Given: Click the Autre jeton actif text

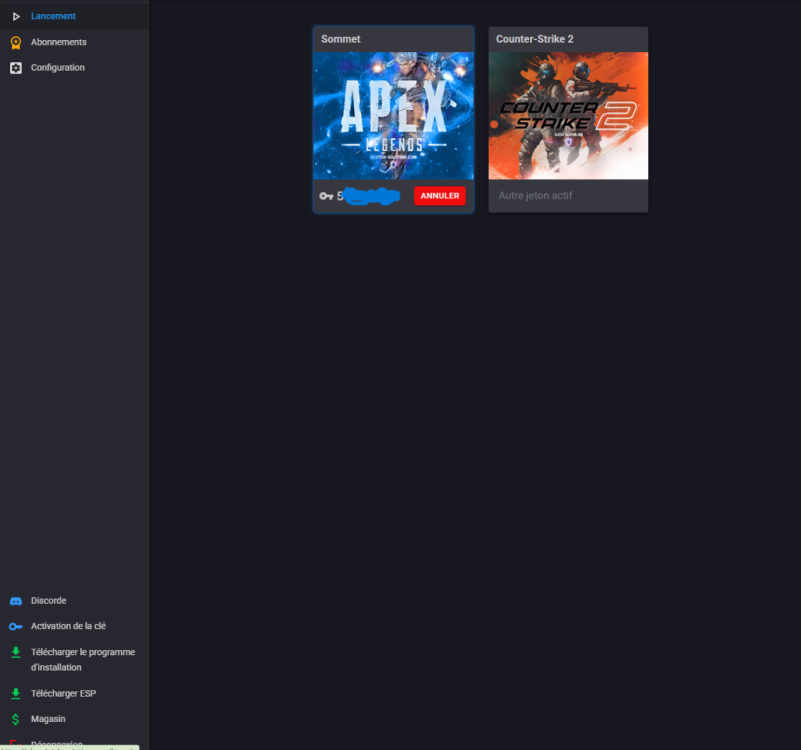Looking at the screenshot, I should (x=535, y=196).
